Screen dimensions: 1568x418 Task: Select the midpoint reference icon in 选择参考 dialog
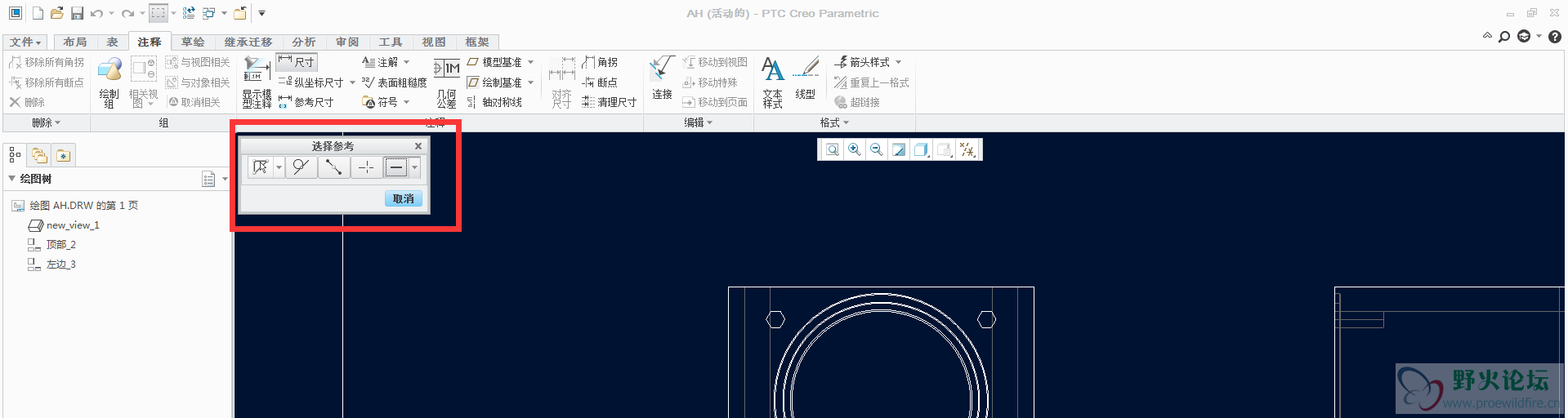coord(333,167)
